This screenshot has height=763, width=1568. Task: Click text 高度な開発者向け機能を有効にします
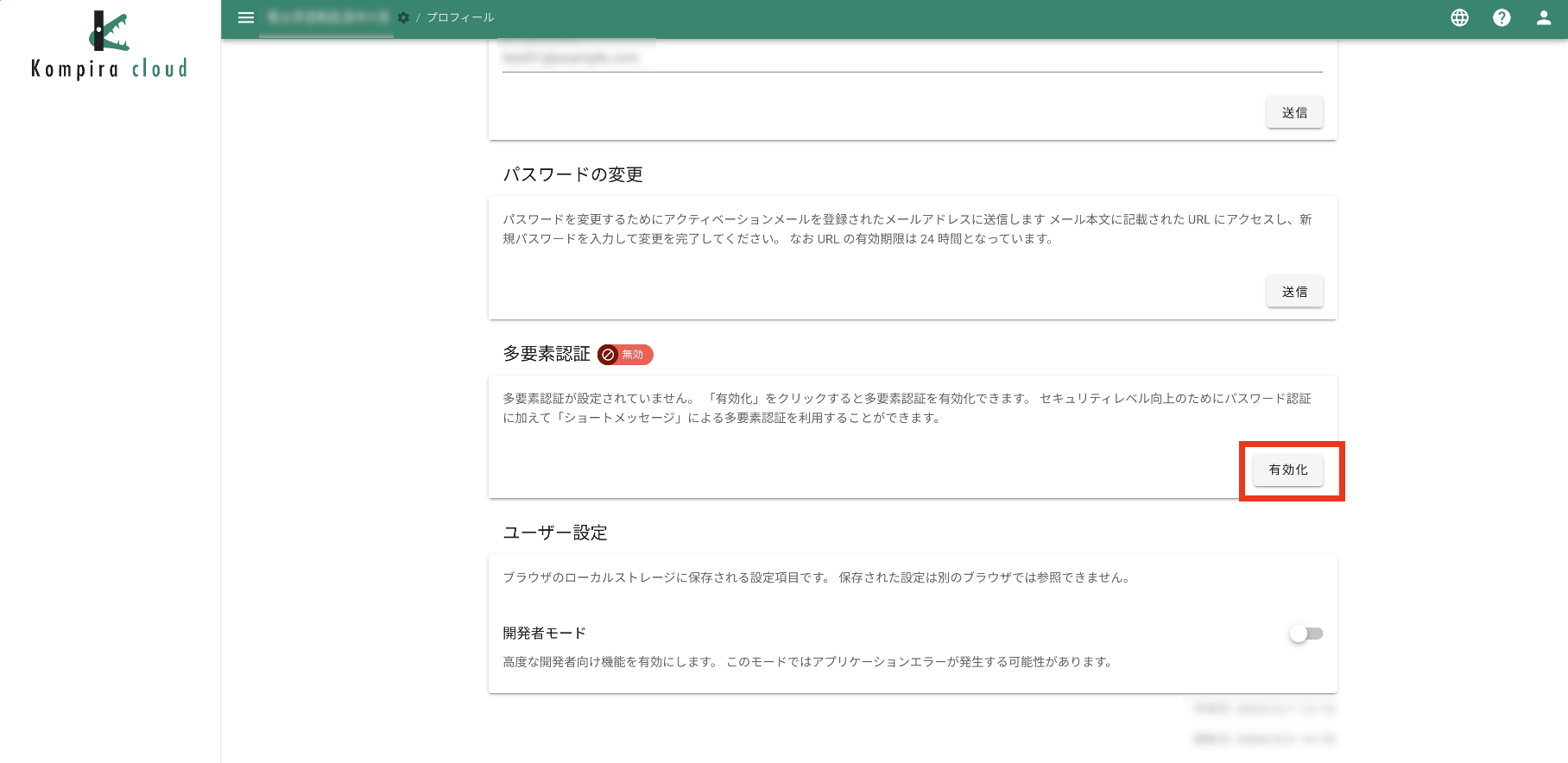click(610, 662)
